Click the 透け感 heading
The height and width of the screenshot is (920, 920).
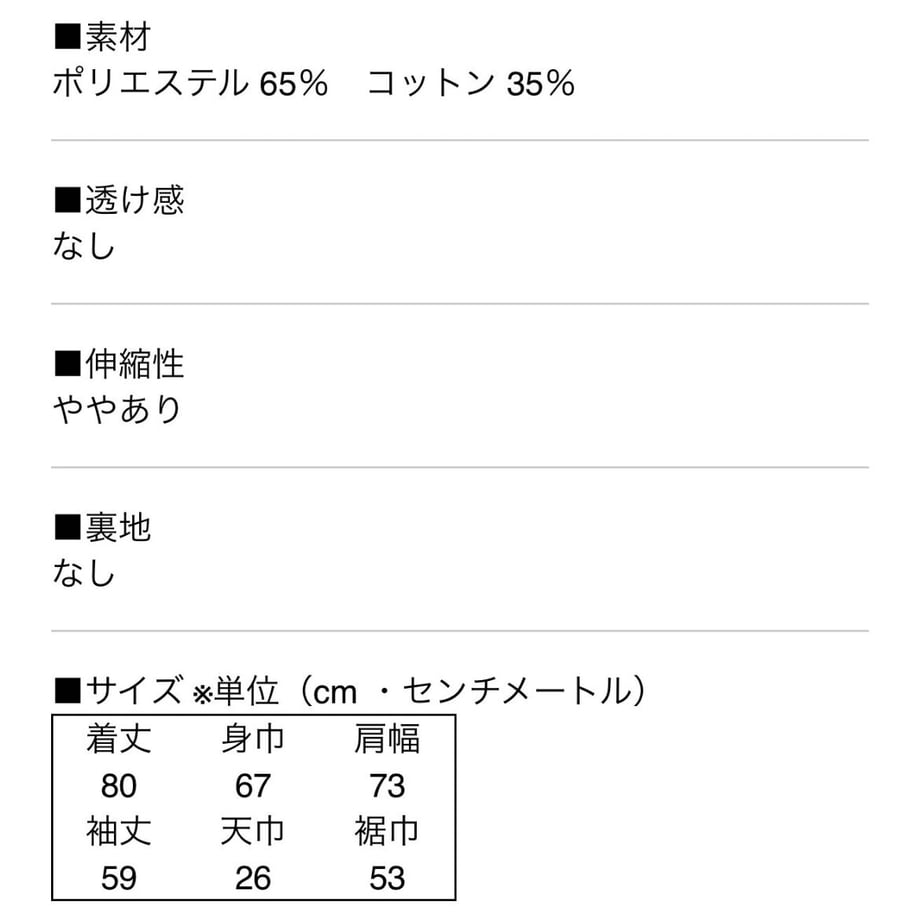(x=119, y=200)
